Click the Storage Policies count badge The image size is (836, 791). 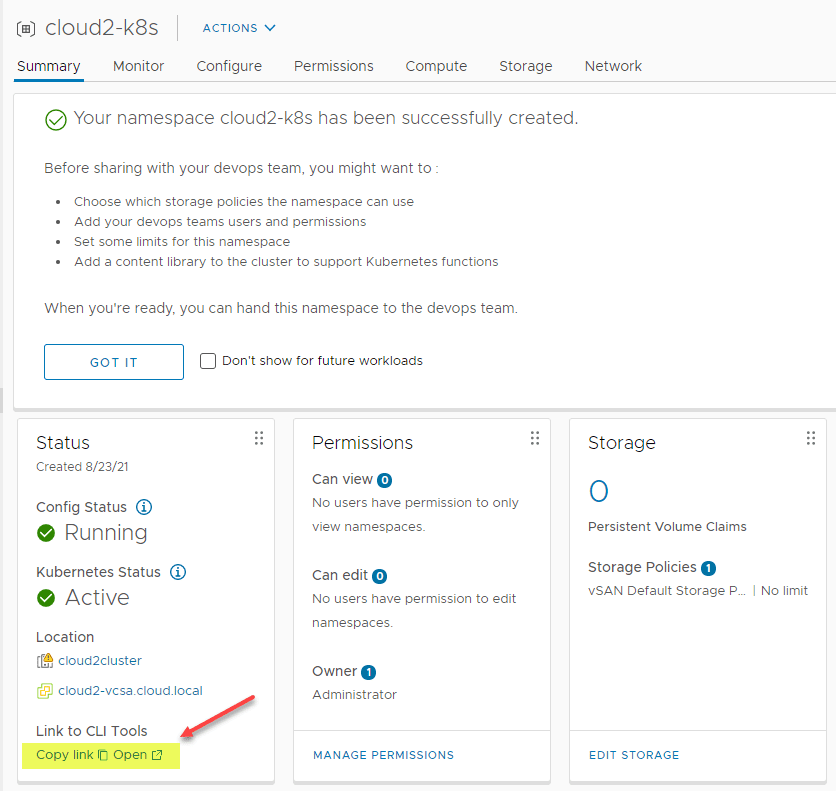point(708,568)
